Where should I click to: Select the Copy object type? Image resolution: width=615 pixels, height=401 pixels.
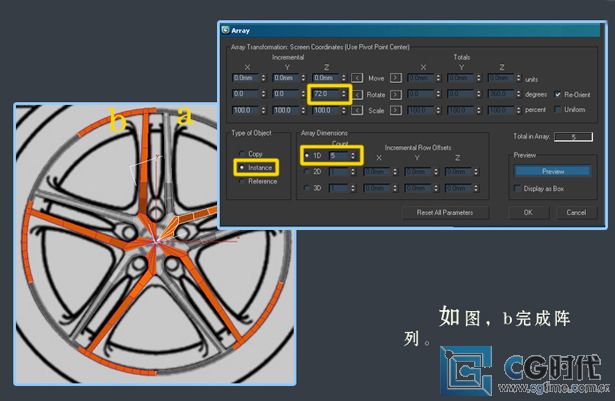point(241,154)
